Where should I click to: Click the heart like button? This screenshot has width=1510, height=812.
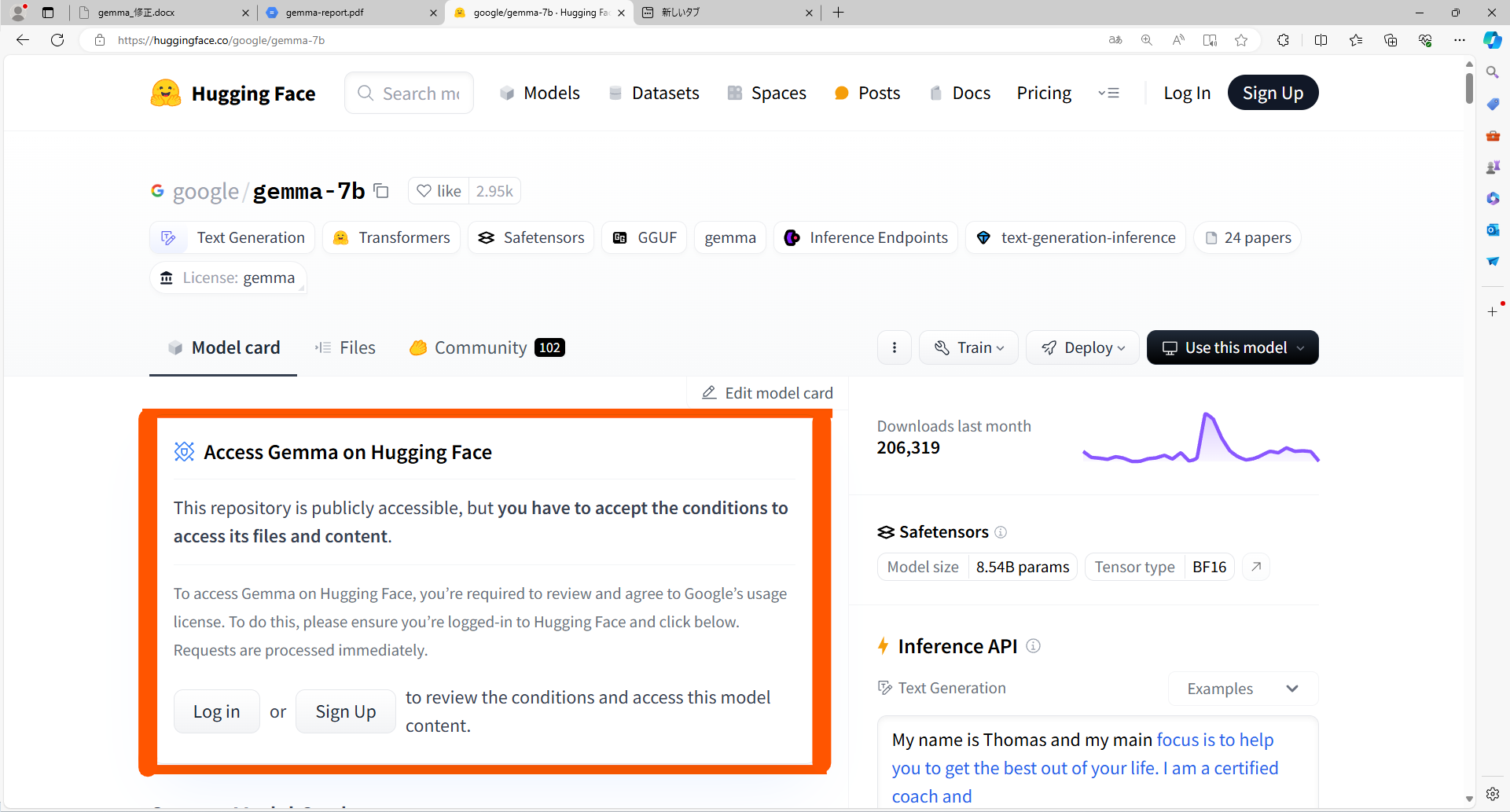(x=439, y=191)
